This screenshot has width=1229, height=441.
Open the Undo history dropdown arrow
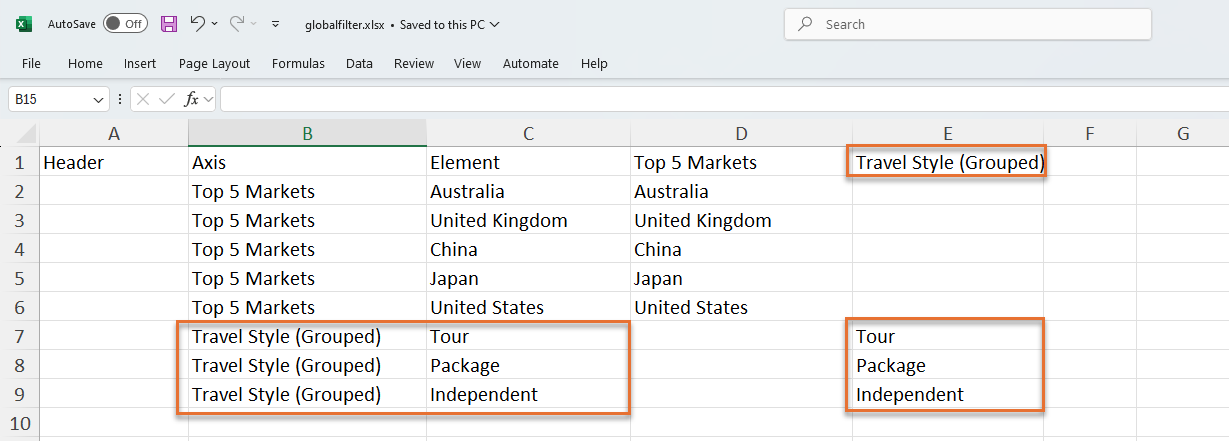click(214, 24)
